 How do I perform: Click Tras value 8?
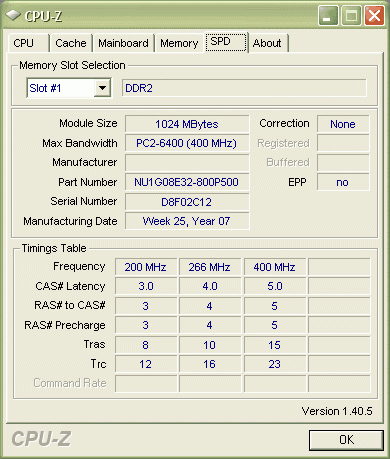[146, 345]
